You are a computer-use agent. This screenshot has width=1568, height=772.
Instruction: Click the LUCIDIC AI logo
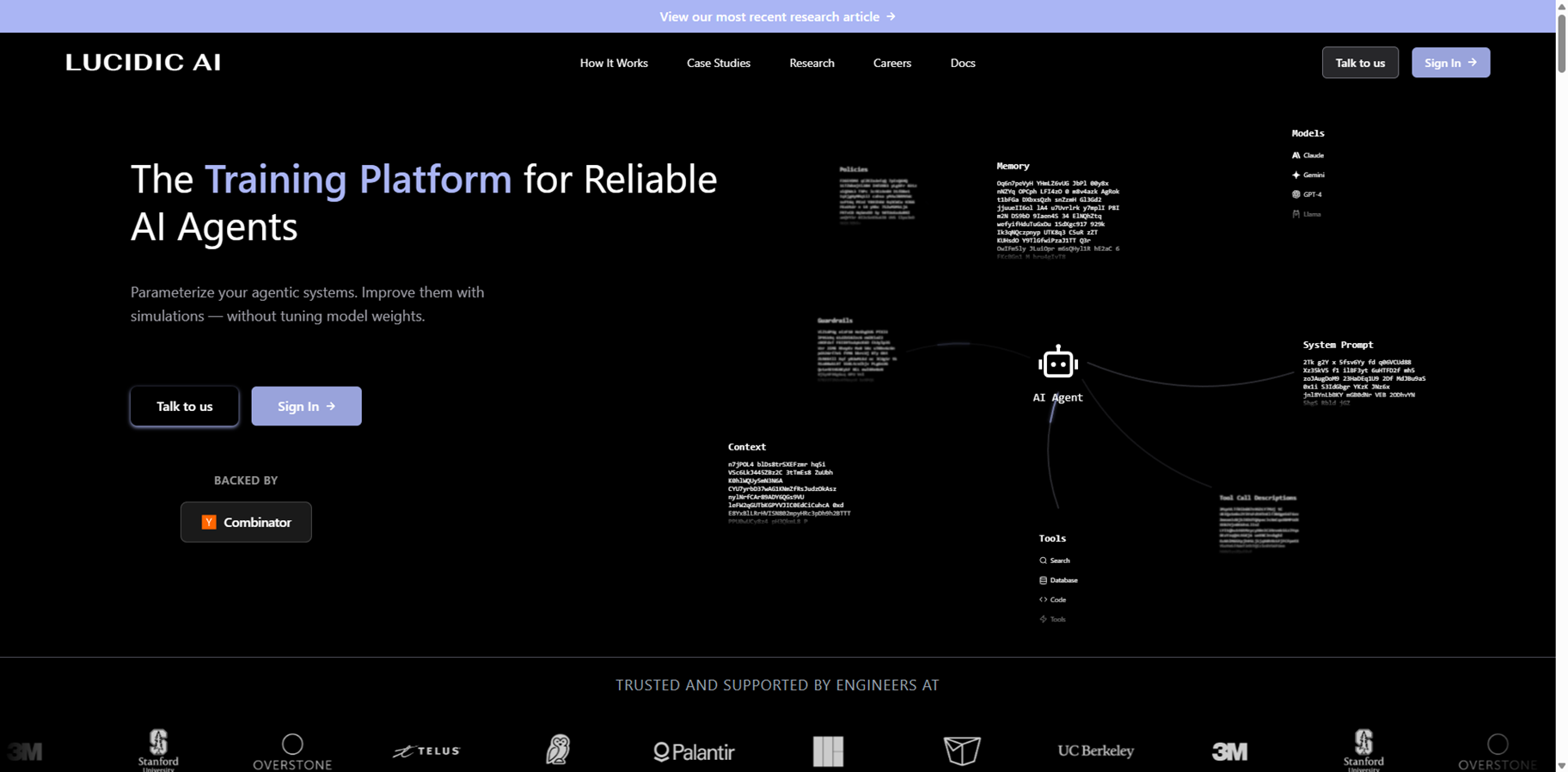coord(144,62)
